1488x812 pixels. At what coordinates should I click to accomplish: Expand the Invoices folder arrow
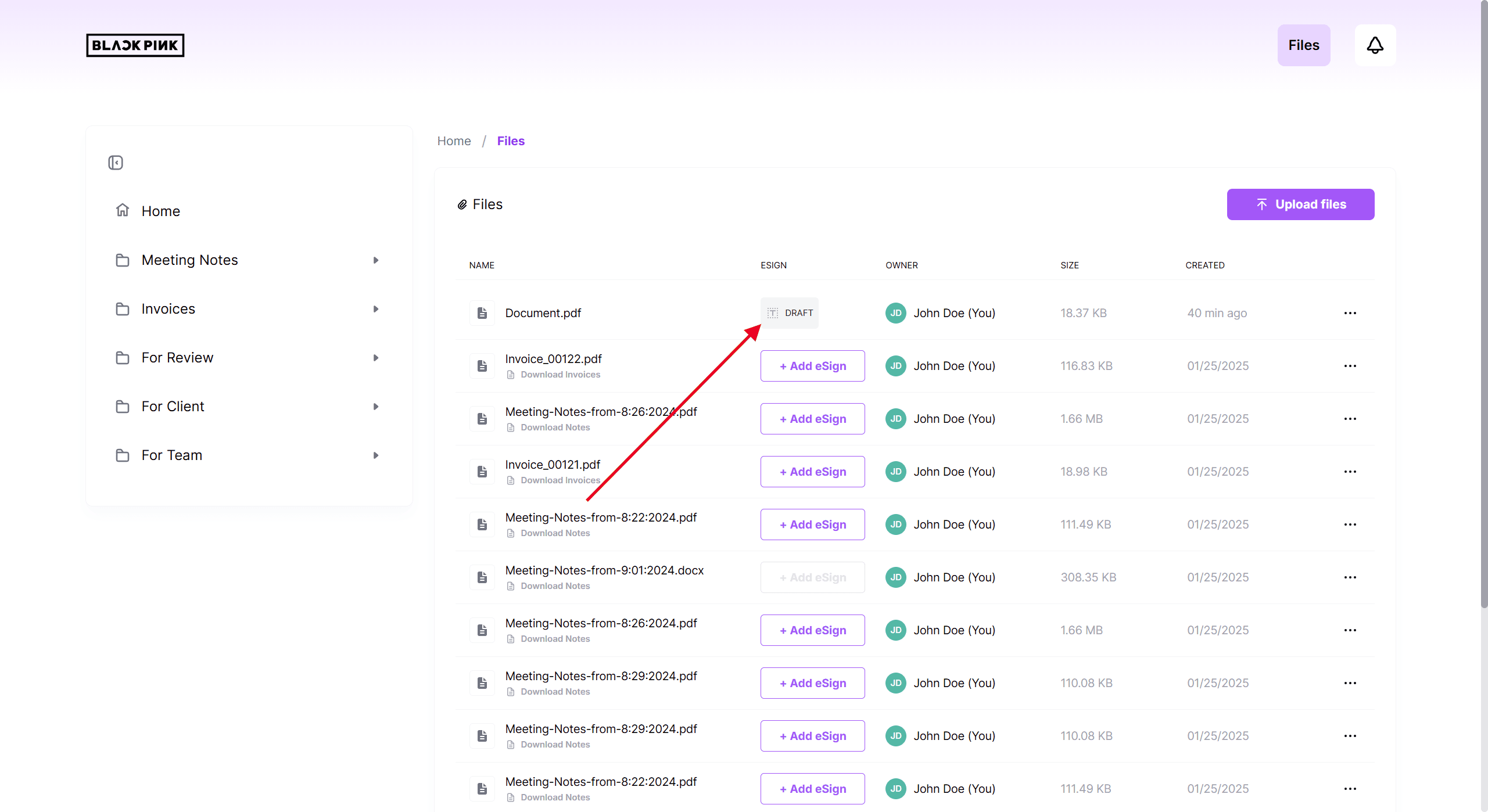click(376, 309)
